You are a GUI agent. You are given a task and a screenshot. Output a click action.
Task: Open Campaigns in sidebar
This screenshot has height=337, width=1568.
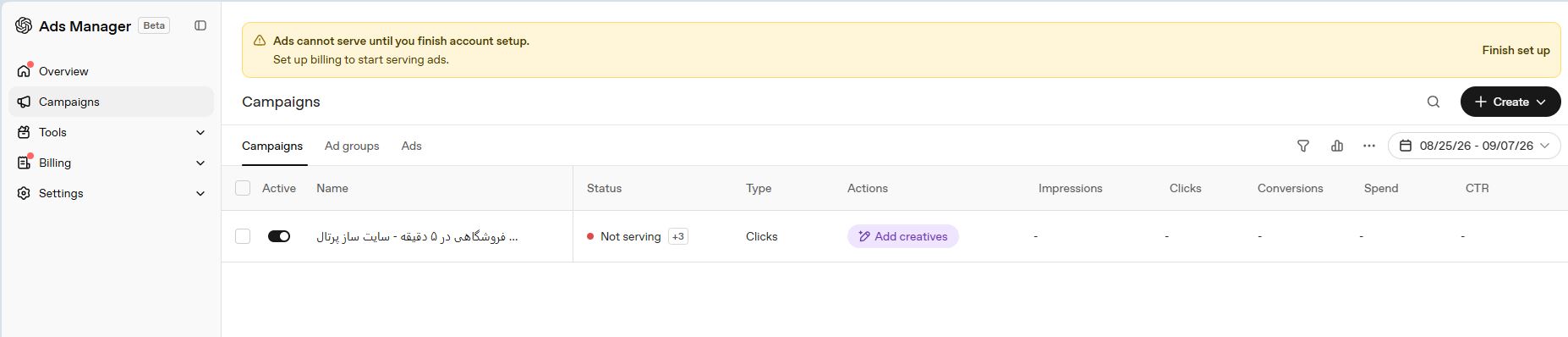pyautogui.click(x=111, y=102)
